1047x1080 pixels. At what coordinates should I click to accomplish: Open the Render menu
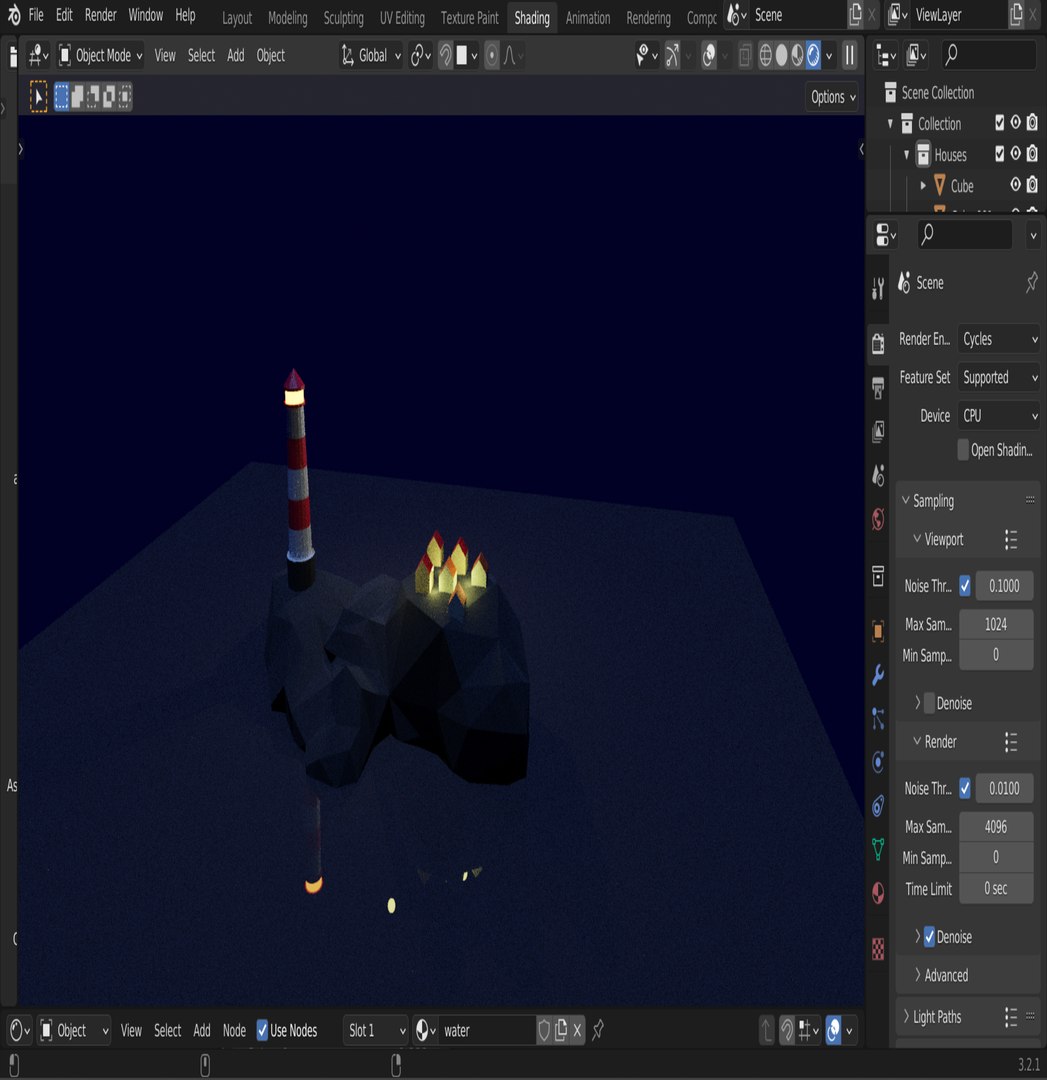[101, 15]
